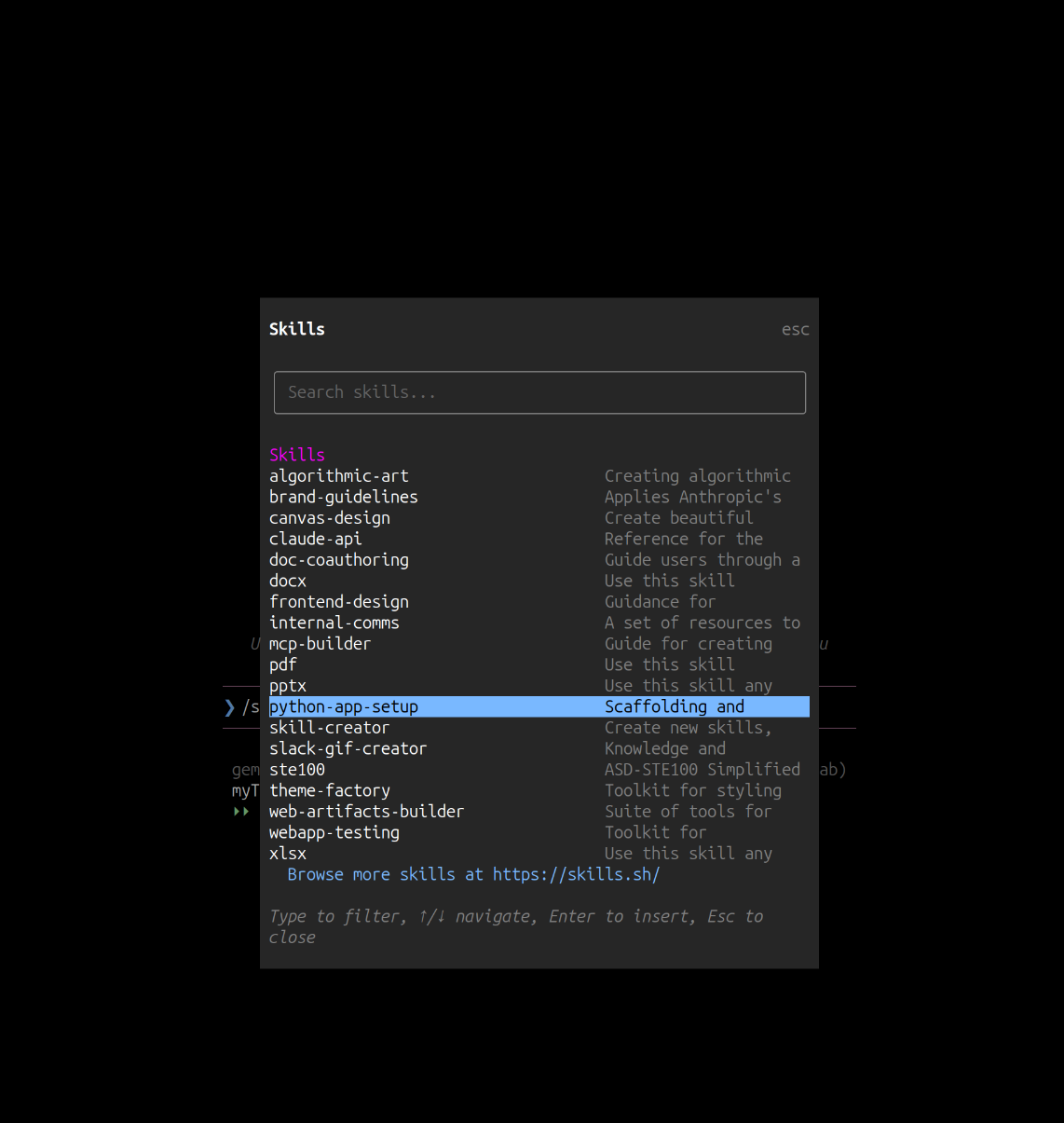Choose the docx skill row
Image resolution: width=1064 pixels, height=1123 pixels.
tap(539, 581)
